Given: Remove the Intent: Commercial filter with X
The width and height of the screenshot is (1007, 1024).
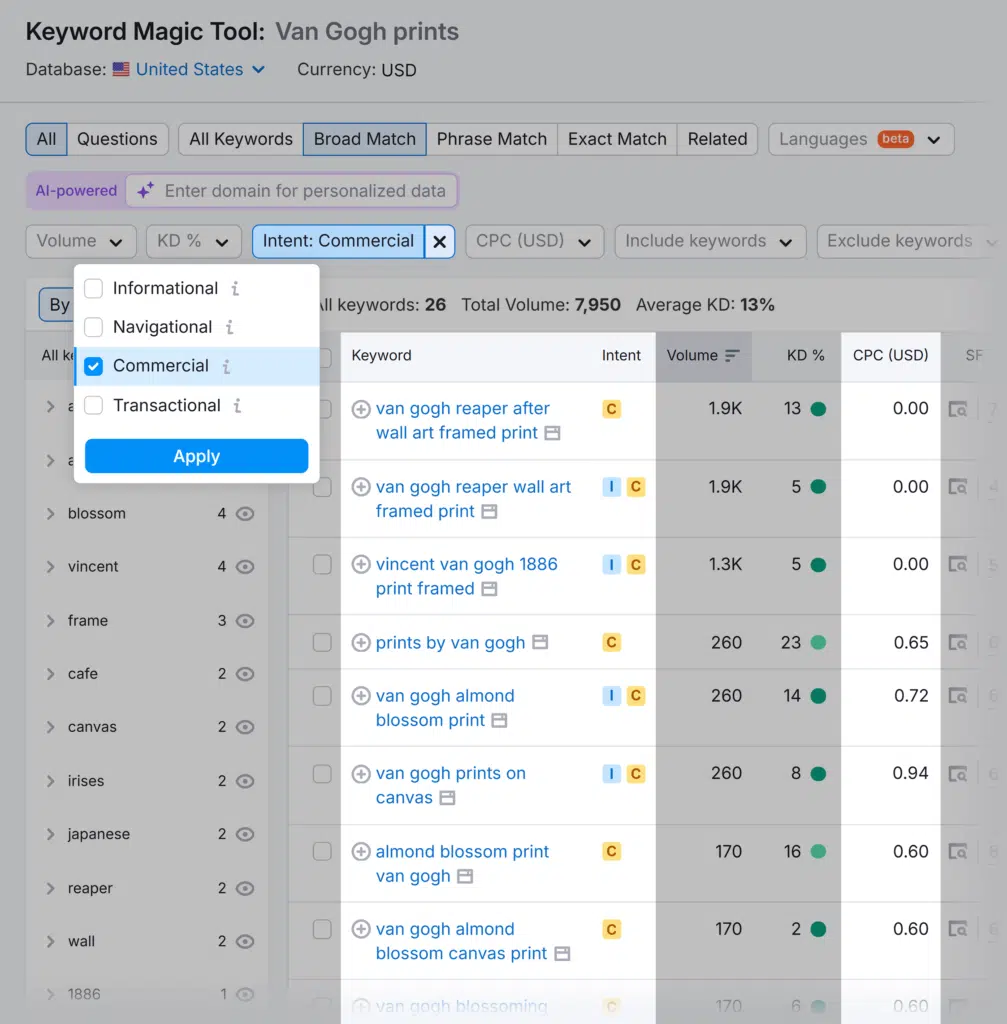Looking at the screenshot, I should [440, 241].
